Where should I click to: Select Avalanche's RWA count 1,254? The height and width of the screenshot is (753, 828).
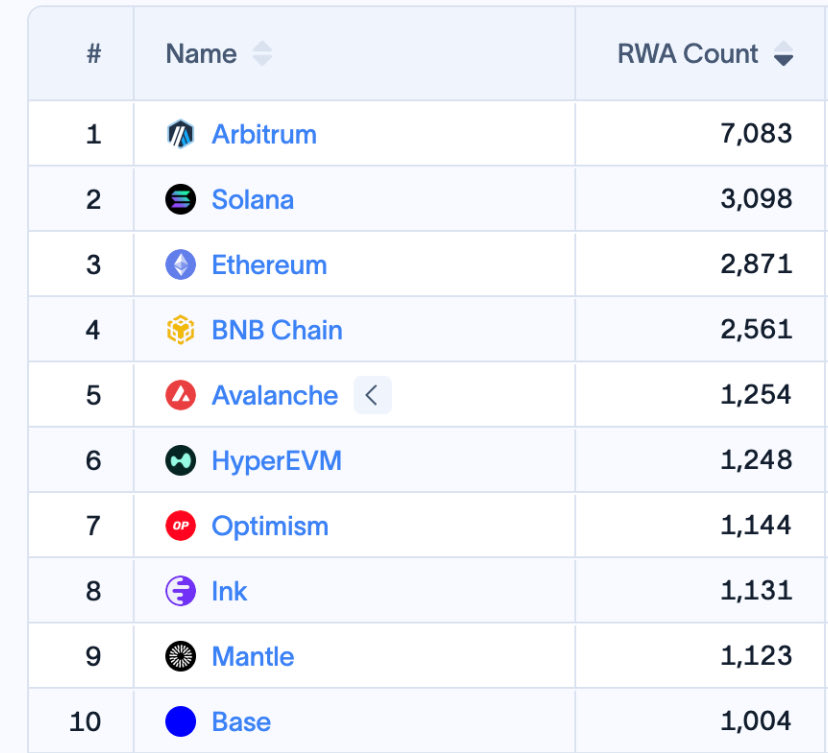tap(756, 394)
